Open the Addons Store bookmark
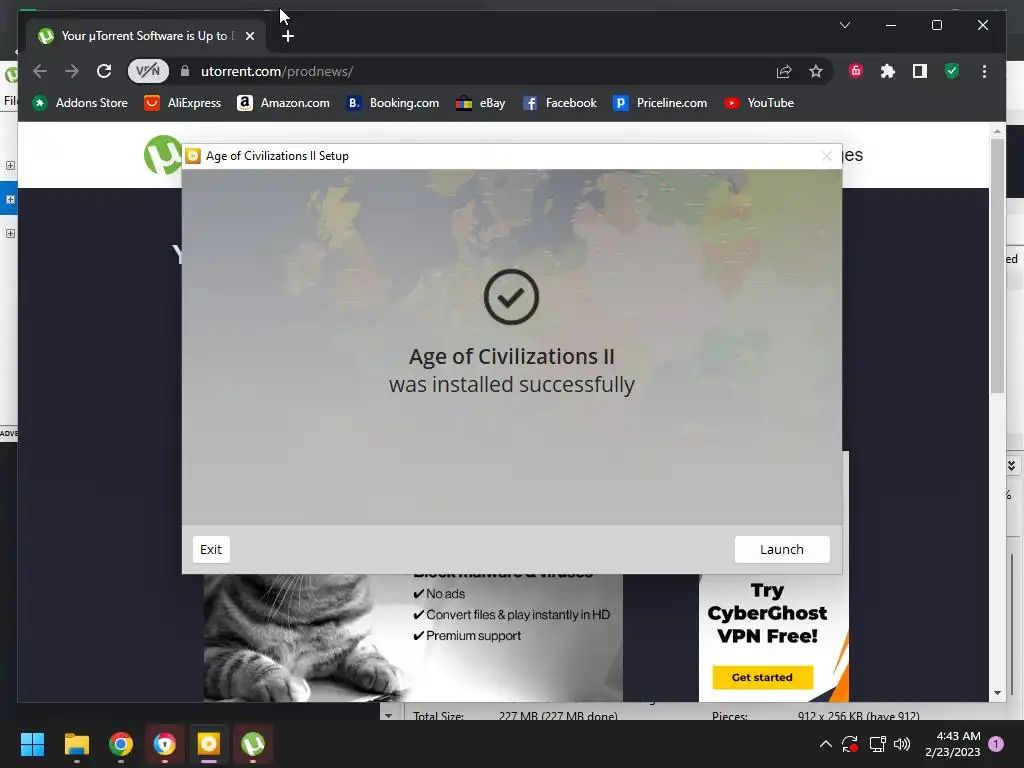This screenshot has width=1024, height=768. click(80, 103)
